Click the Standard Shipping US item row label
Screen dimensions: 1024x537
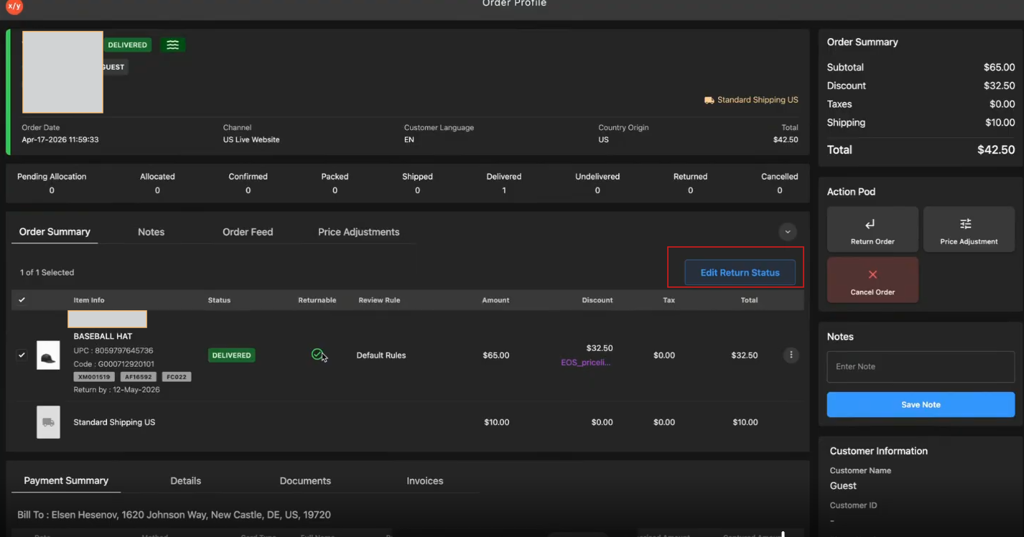coord(114,423)
